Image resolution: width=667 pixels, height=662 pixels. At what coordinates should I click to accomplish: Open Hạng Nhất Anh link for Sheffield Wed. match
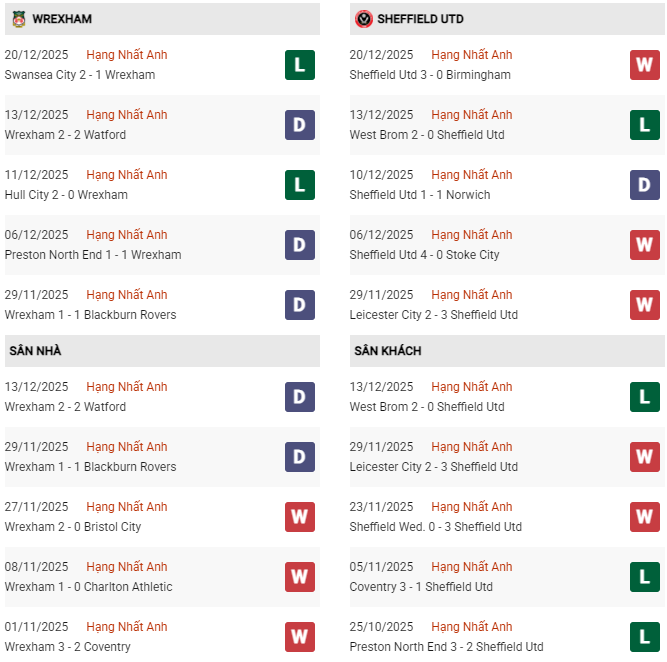pyautogui.click(x=472, y=507)
